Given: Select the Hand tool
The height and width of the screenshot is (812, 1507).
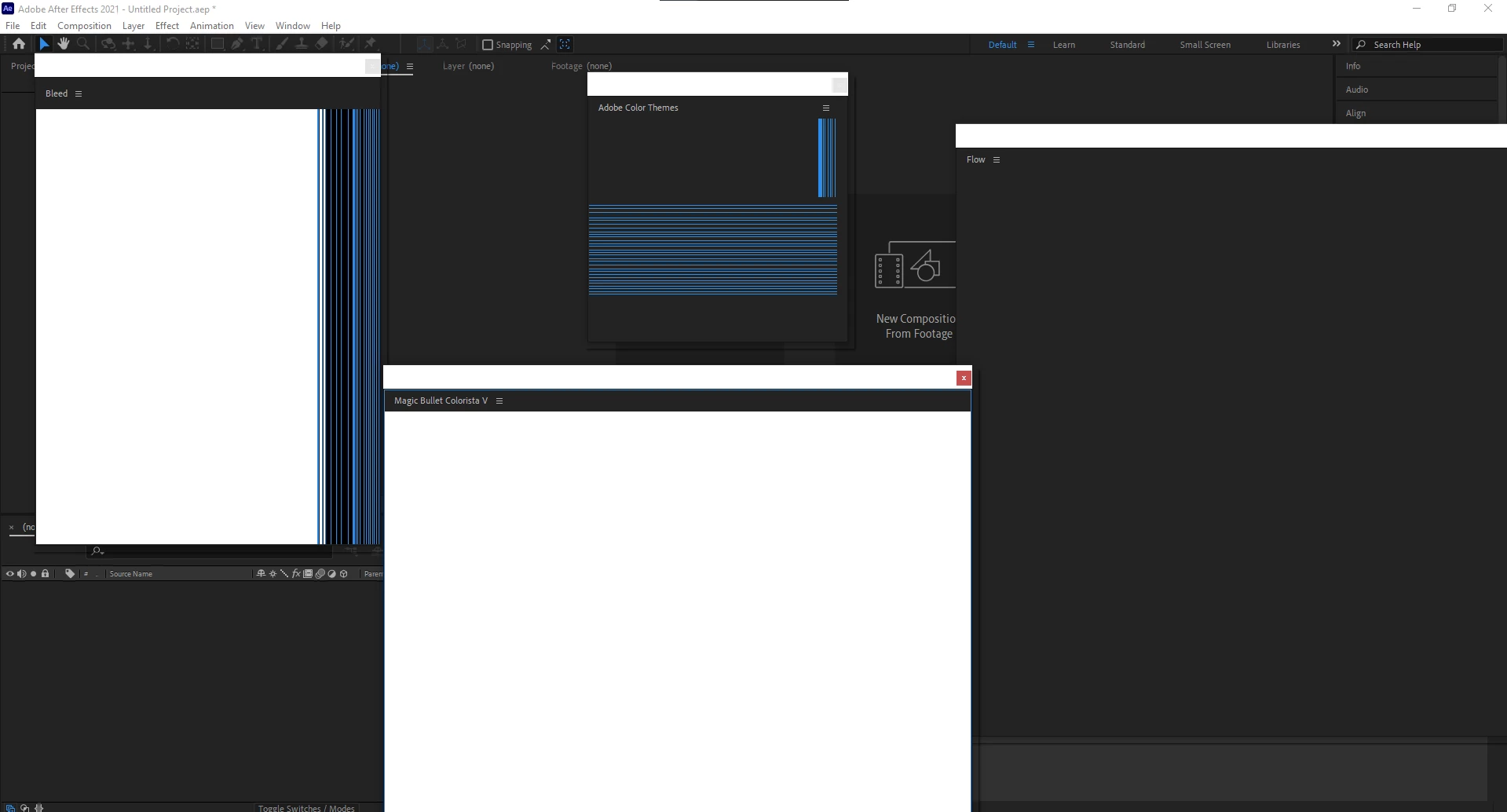Looking at the screenshot, I should pyautogui.click(x=64, y=44).
